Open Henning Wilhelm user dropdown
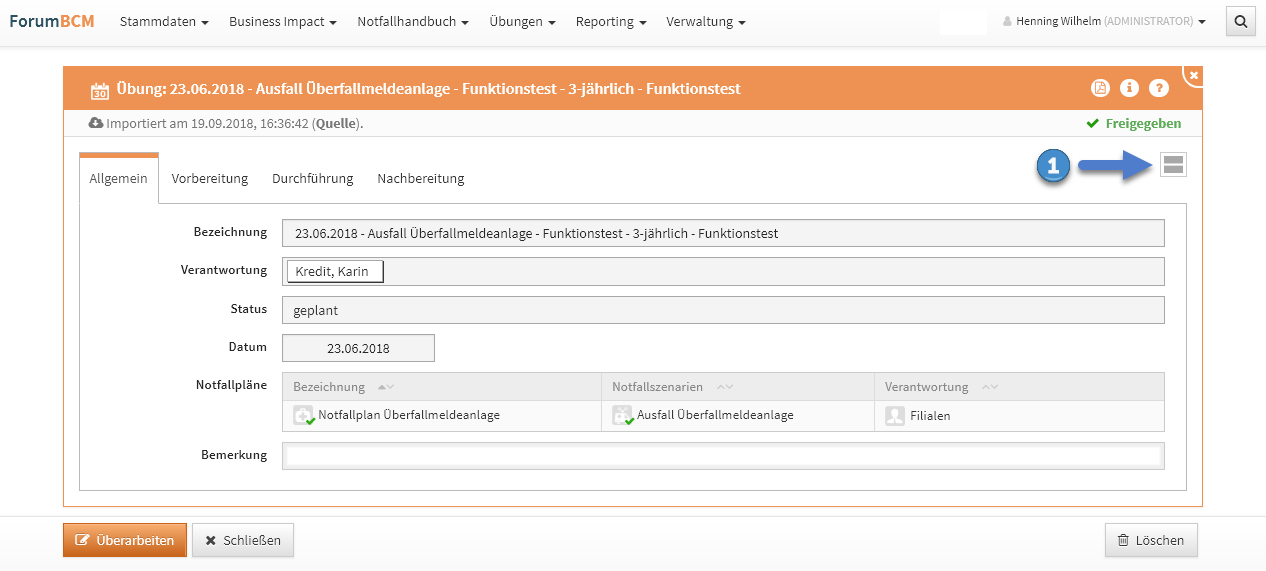Screen dimensions: 1266x571 pos(1103,21)
